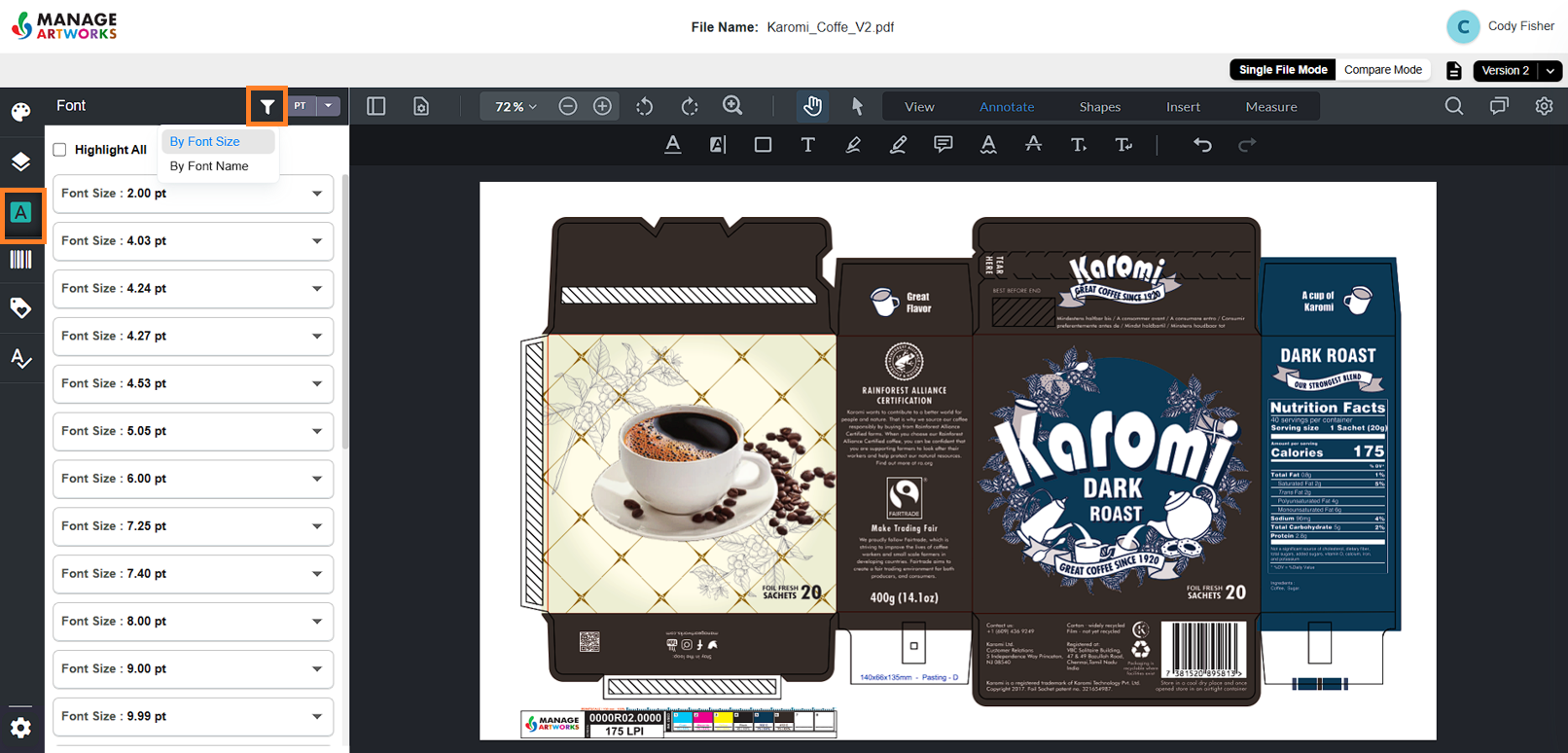The image size is (1568, 753).
Task: Expand Font Size 9.99 pt group
Action: click(194, 717)
